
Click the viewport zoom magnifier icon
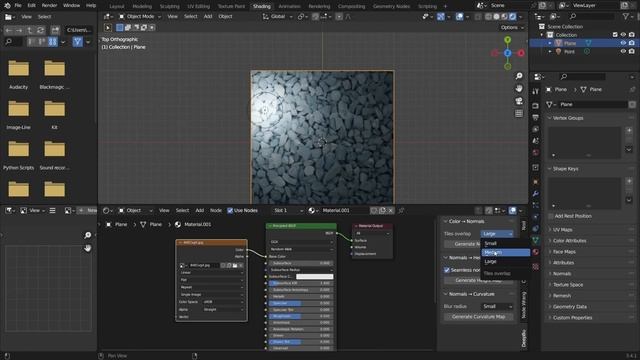pos(519,76)
